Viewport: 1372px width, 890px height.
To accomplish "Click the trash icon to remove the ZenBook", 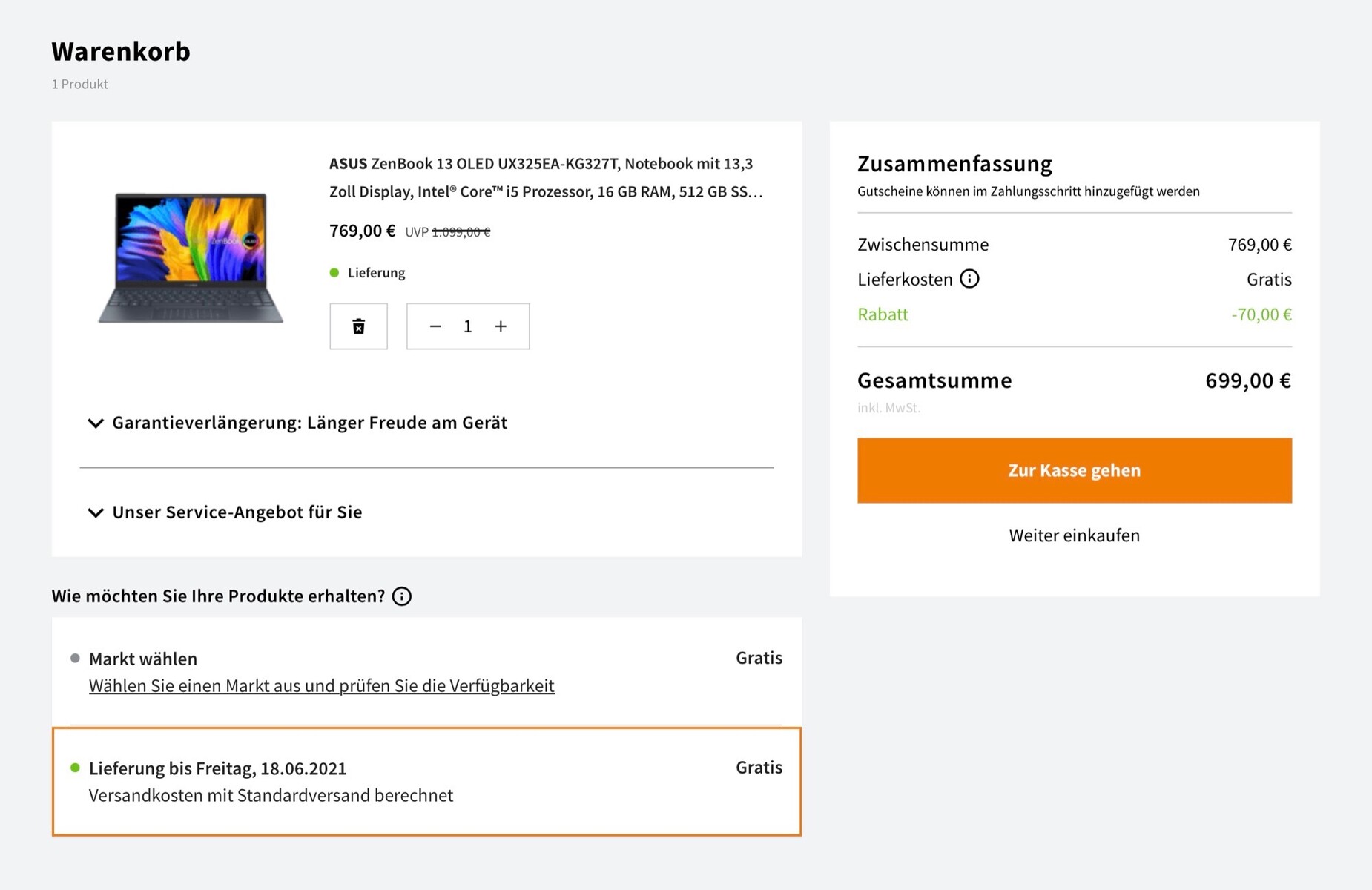I will click(358, 326).
